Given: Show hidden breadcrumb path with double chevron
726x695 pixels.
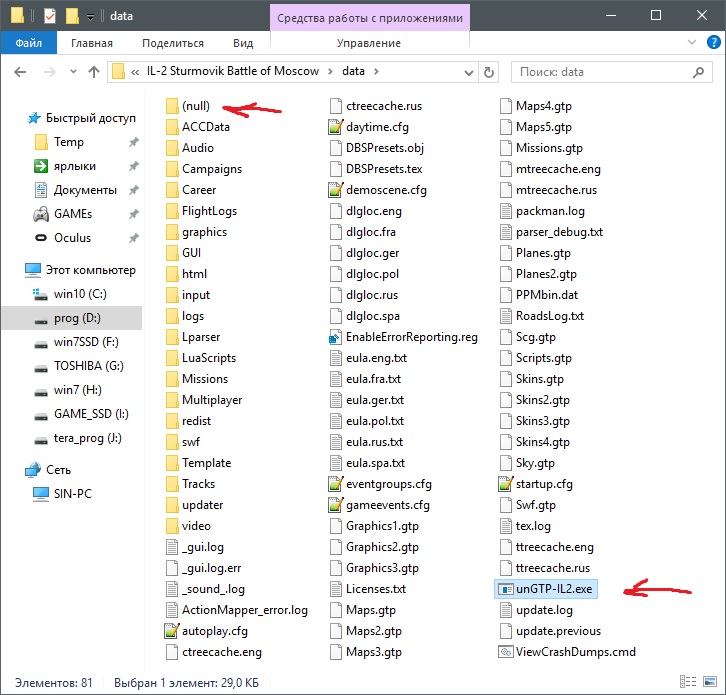Looking at the screenshot, I should (x=135, y=72).
